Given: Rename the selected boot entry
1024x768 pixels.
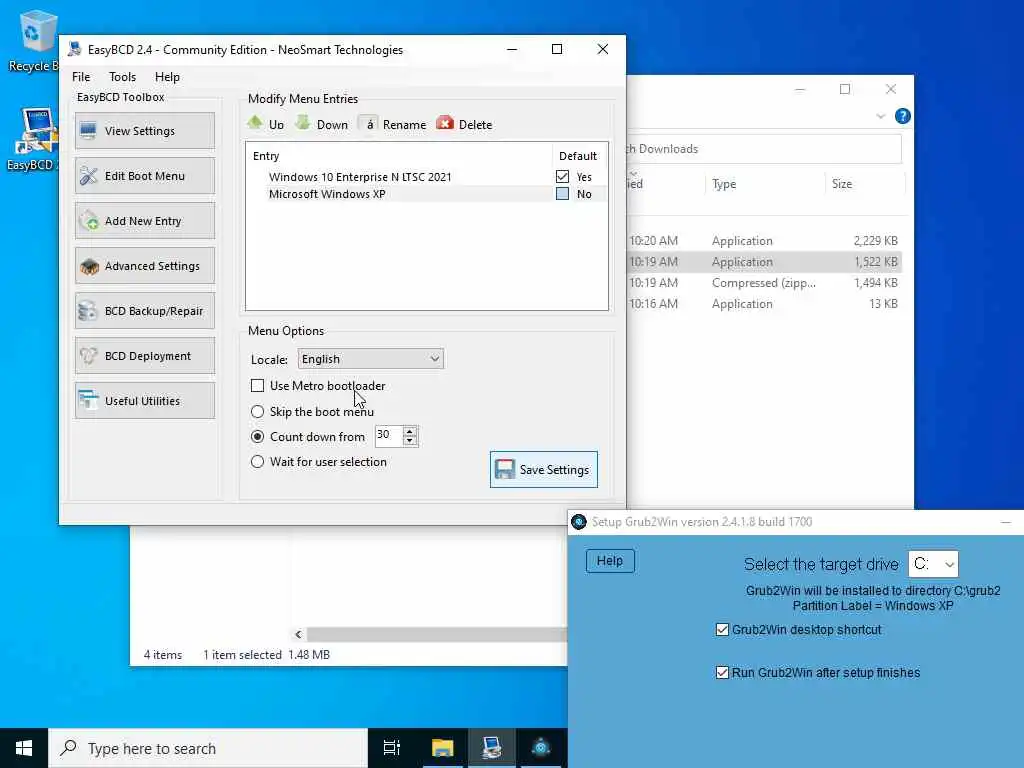Looking at the screenshot, I should point(392,123).
